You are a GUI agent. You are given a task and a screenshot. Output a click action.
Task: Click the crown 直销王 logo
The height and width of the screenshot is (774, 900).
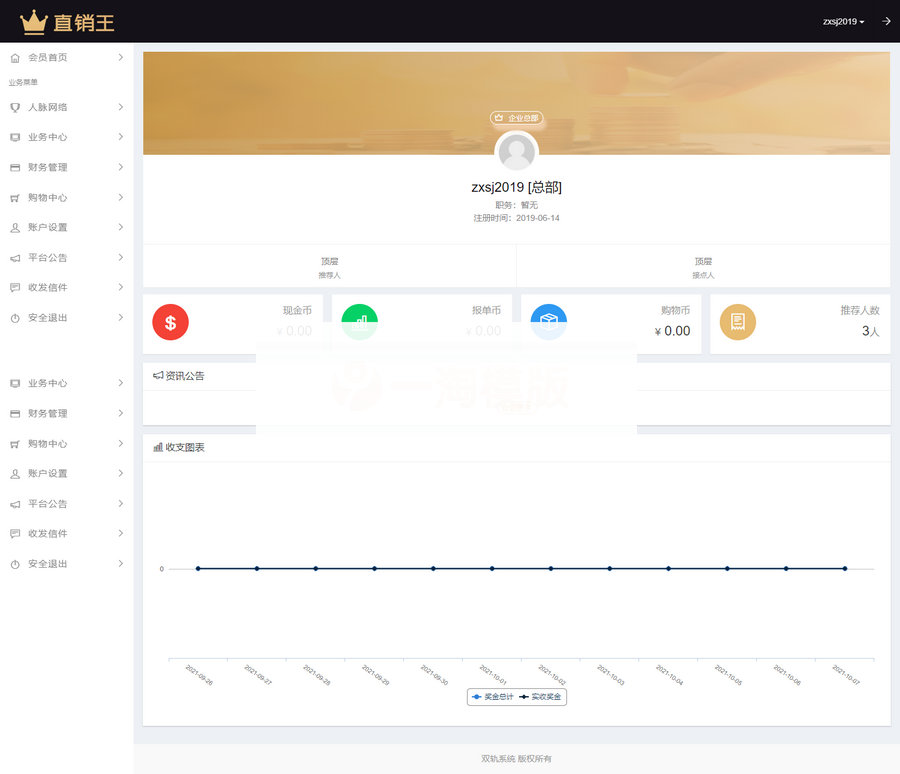tap(68, 21)
